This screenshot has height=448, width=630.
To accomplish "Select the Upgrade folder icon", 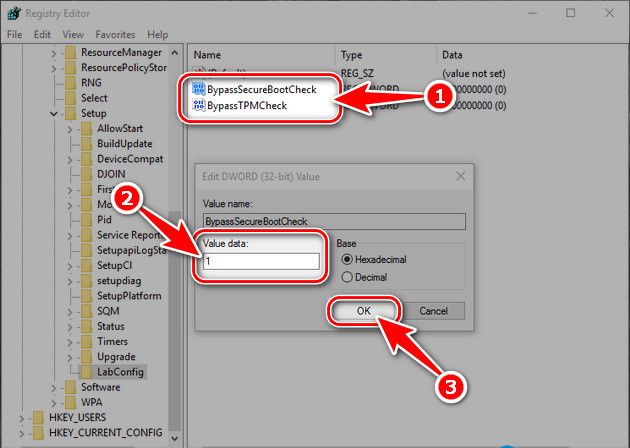I will tap(87, 357).
